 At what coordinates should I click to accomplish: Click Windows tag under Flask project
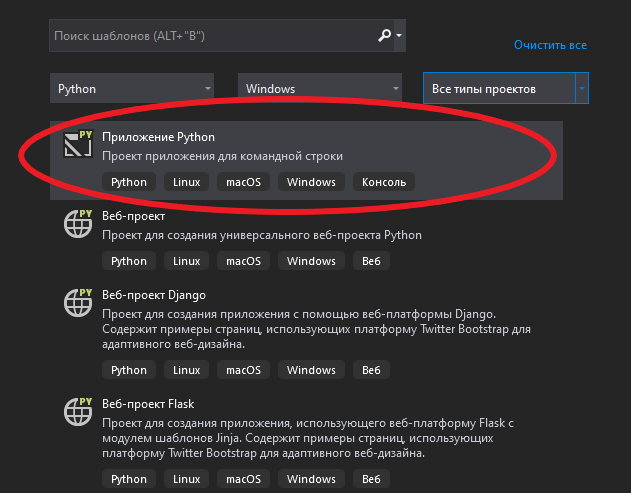pos(311,479)
